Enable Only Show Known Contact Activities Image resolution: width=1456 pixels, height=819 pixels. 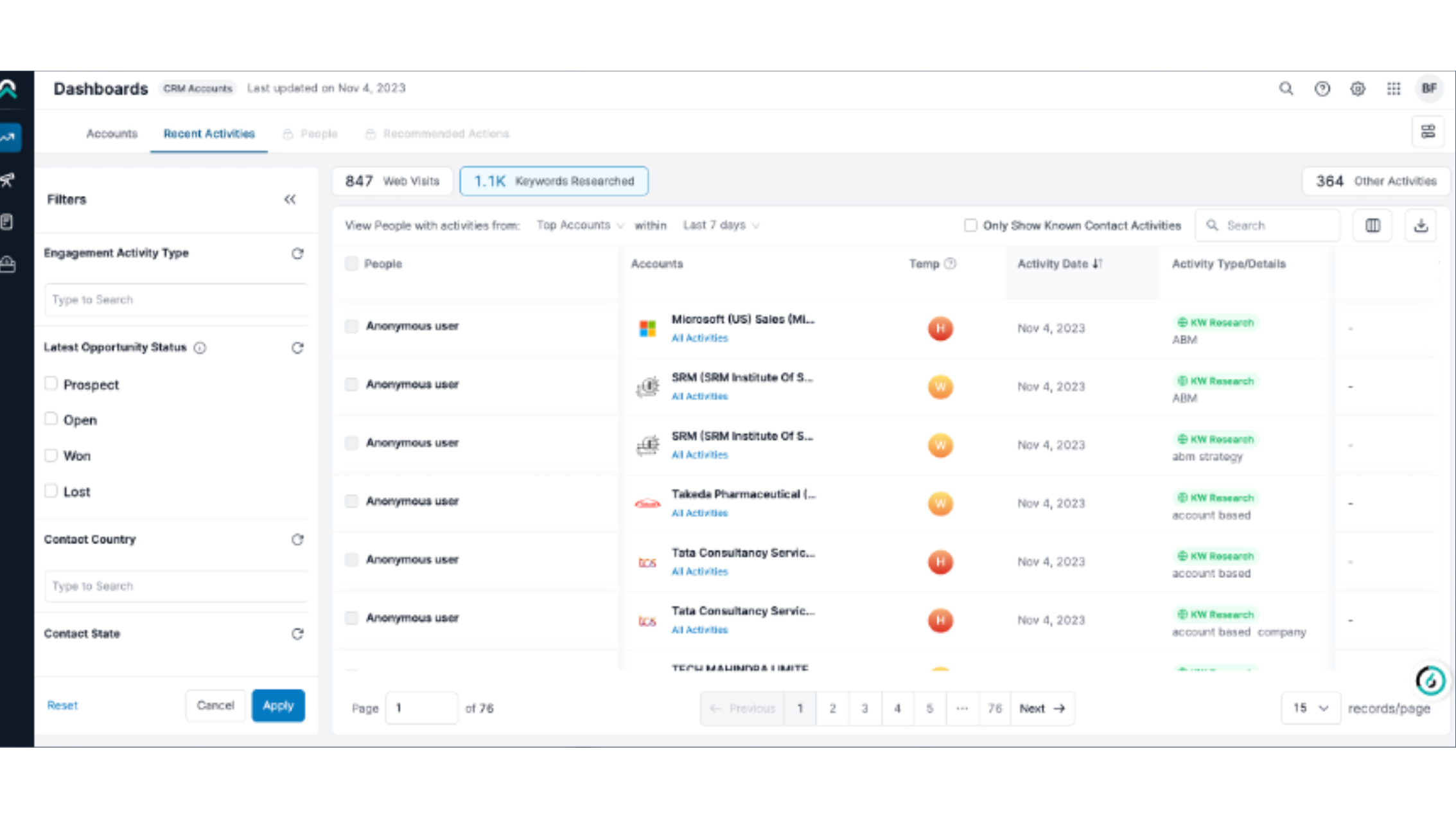tap(970, 225)
